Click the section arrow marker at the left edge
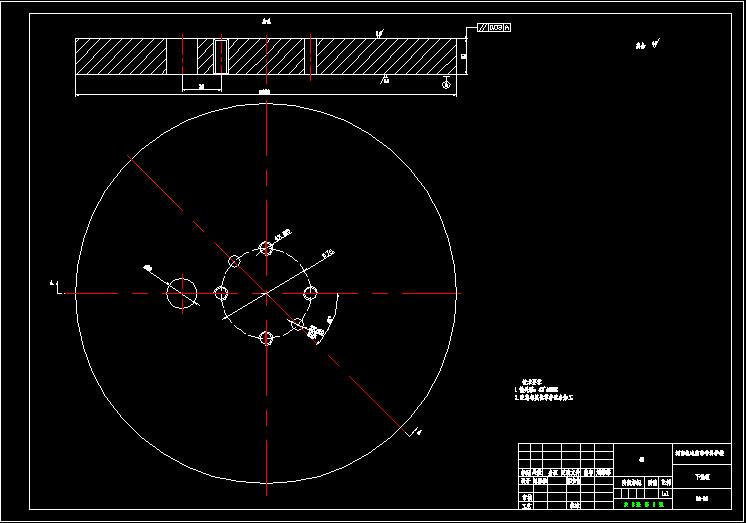746x523 pixels. (x=55, y=287)
